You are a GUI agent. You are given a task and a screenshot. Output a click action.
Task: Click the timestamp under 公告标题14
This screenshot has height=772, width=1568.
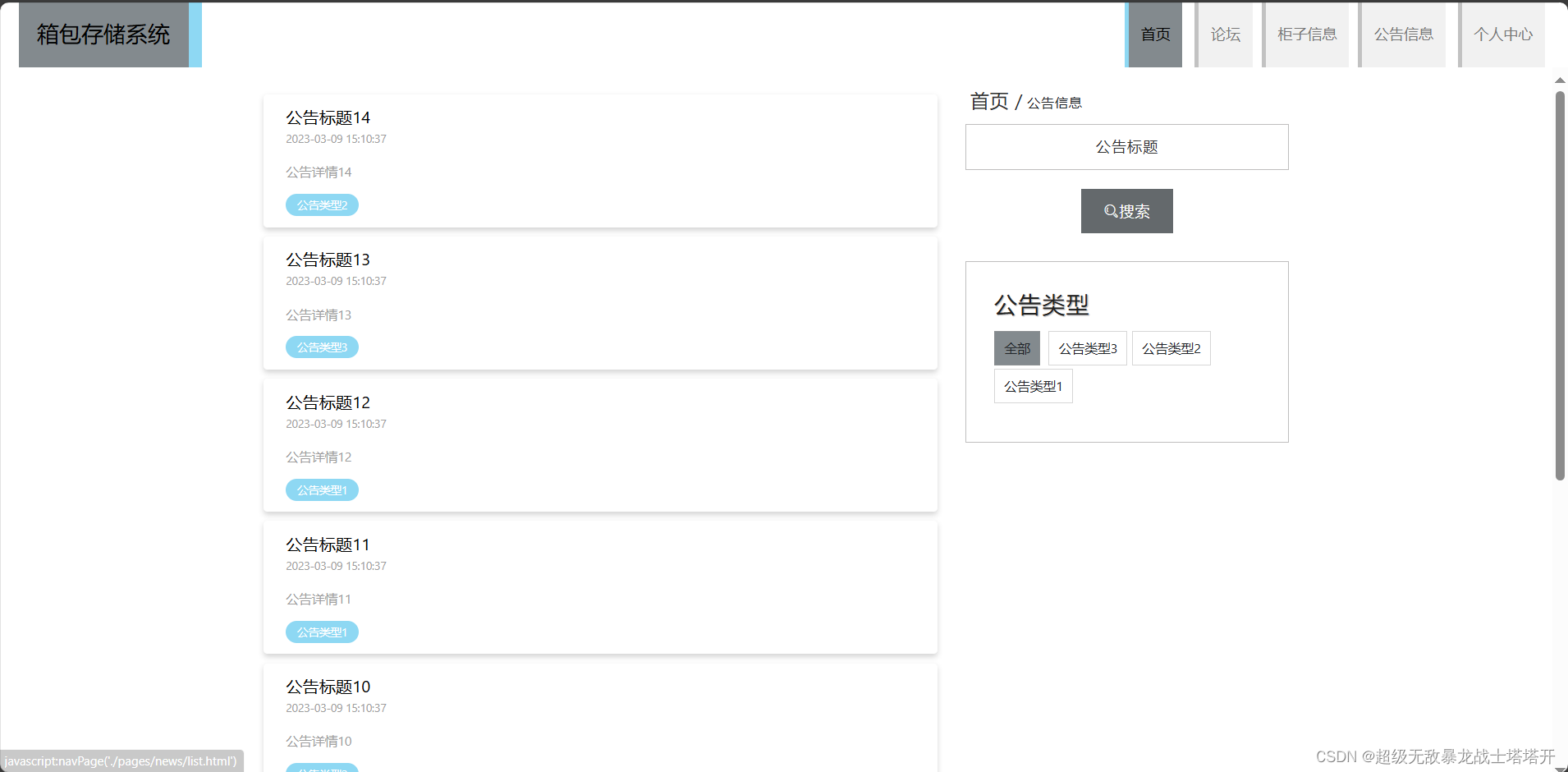coord(336,139)
